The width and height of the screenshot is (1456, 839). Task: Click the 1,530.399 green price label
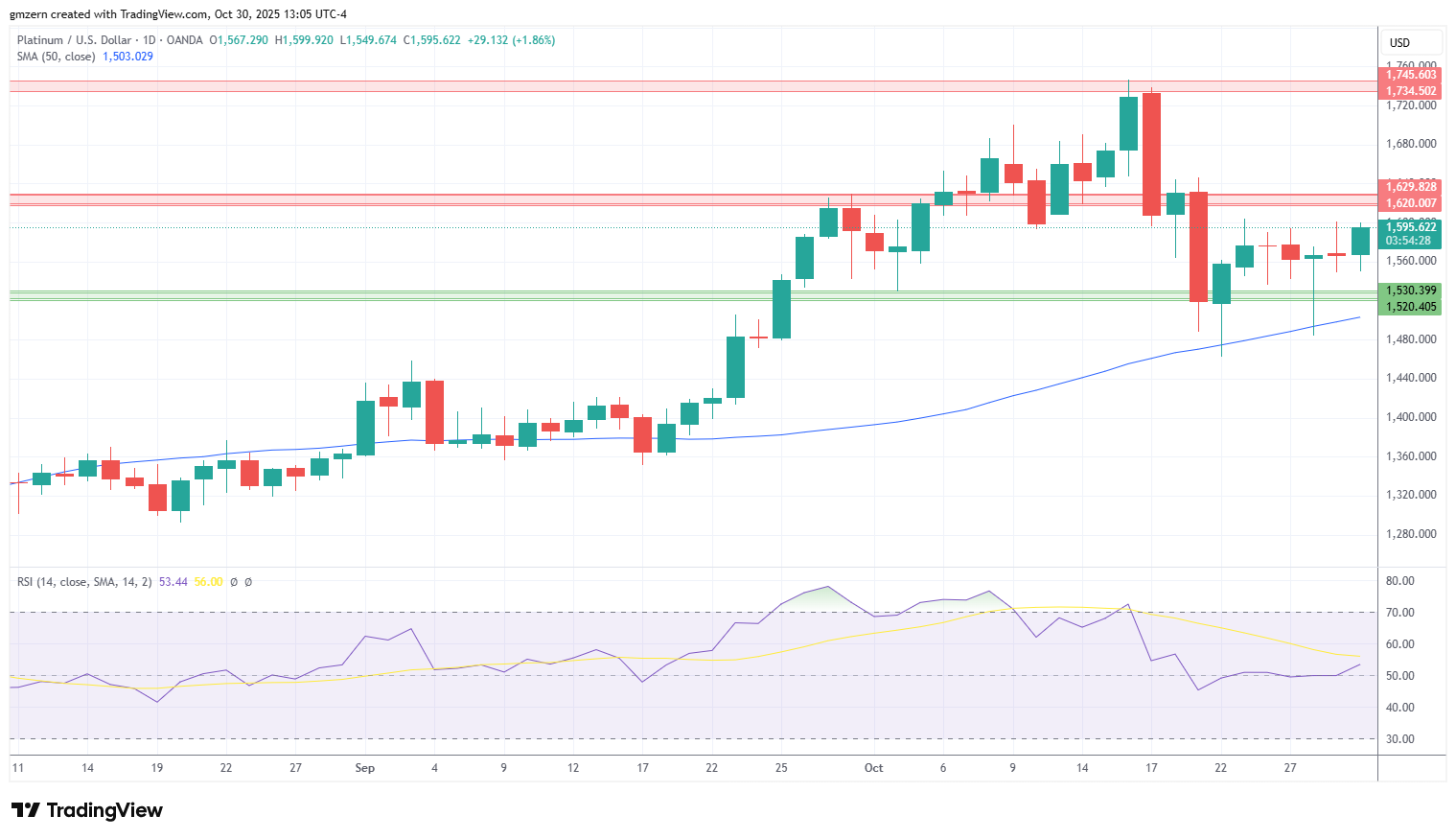coord(1411,291)
